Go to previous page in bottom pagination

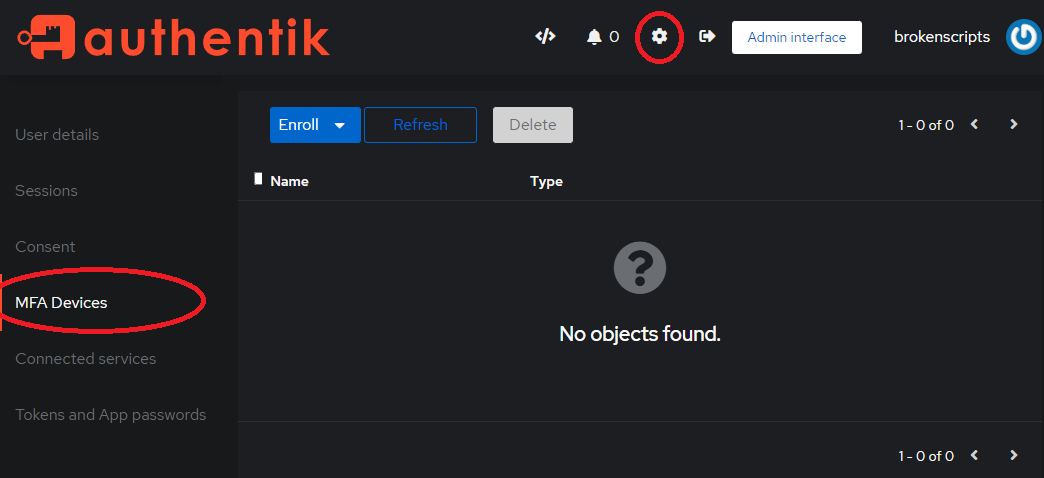(974, 455)
